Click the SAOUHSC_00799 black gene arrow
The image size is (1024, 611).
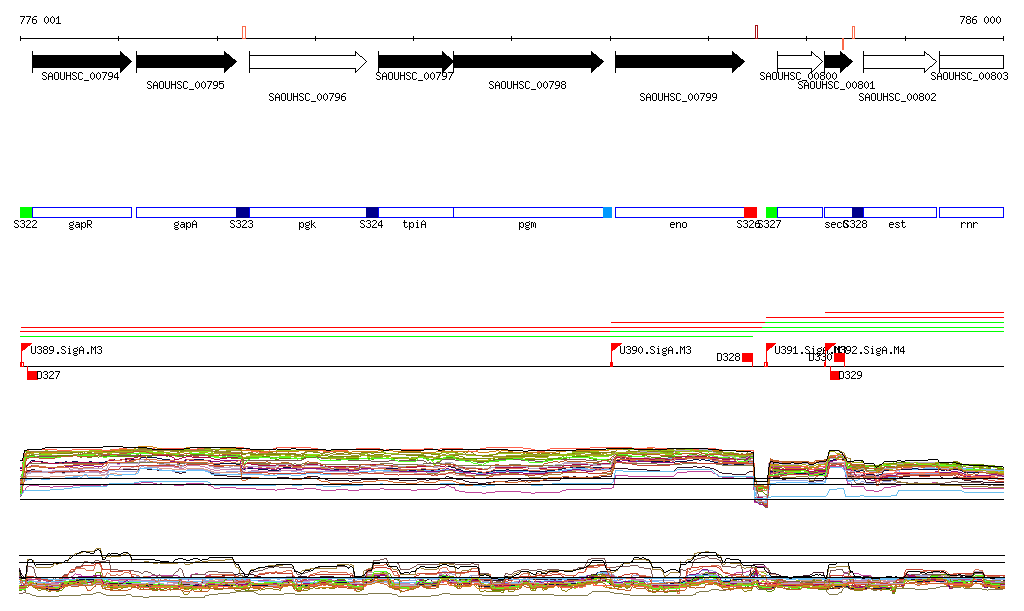point(678,62)
